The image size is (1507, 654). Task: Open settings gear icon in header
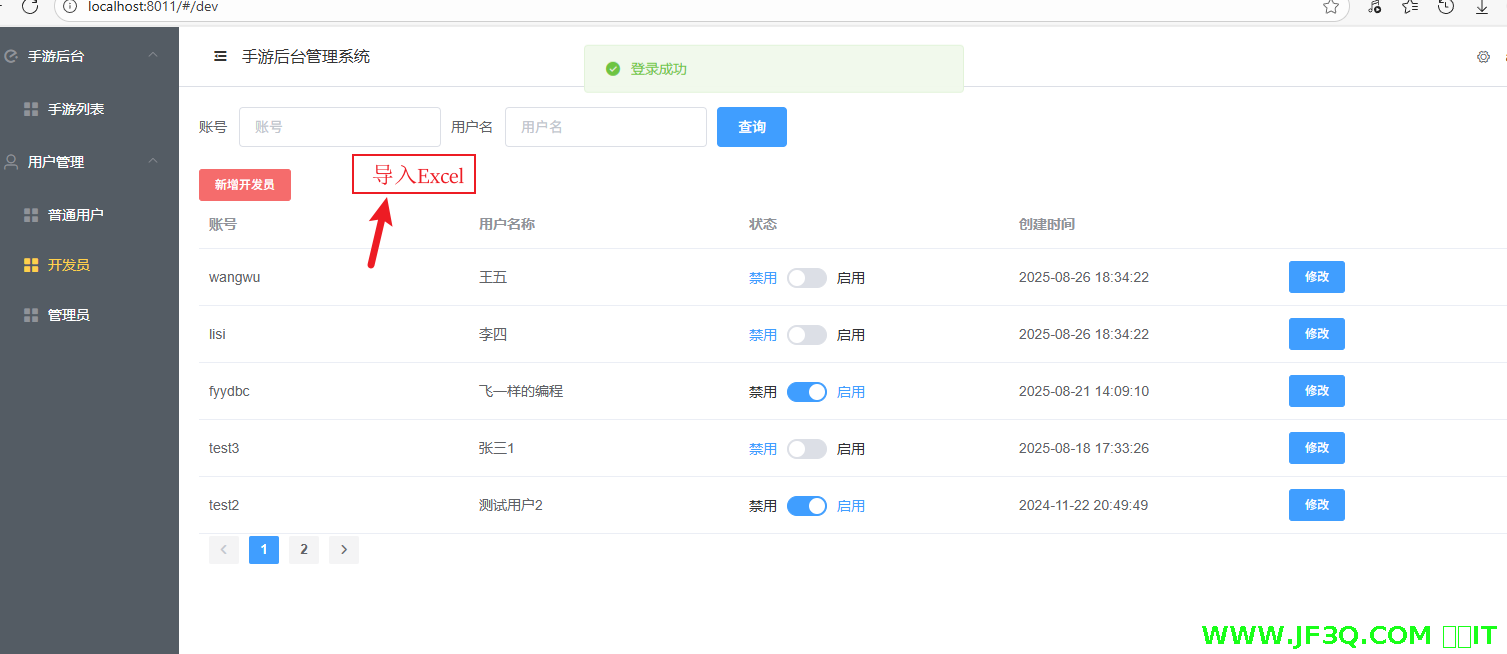[x=1483, y=57]
